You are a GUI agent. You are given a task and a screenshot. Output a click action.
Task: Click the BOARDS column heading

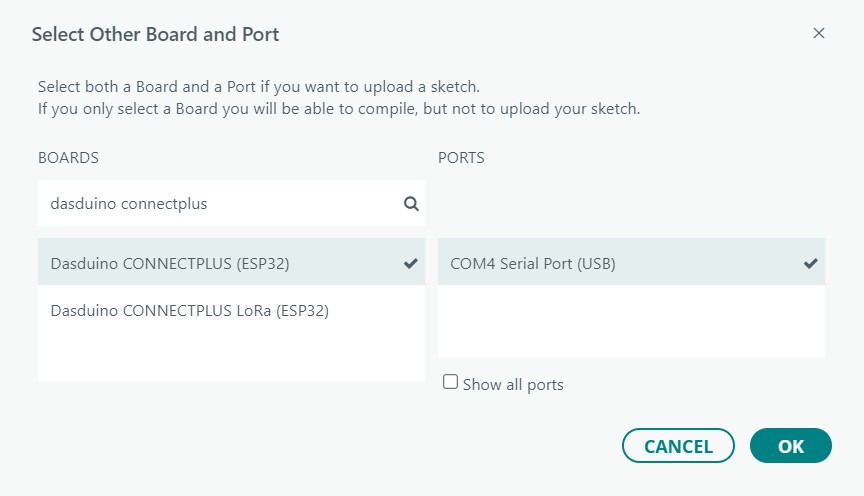coord(68,158)
